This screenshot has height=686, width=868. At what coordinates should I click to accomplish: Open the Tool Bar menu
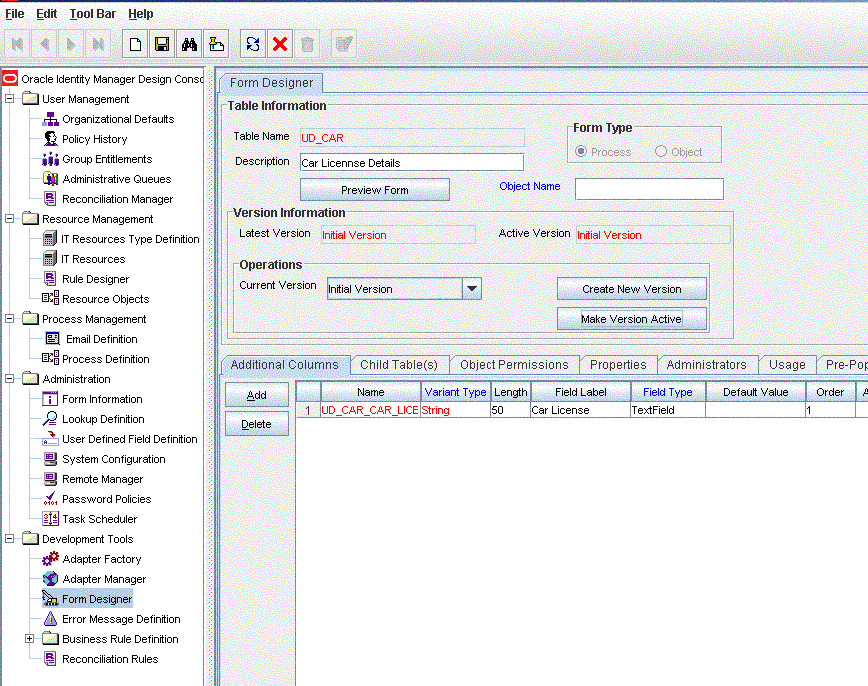(x=92, y=14)
